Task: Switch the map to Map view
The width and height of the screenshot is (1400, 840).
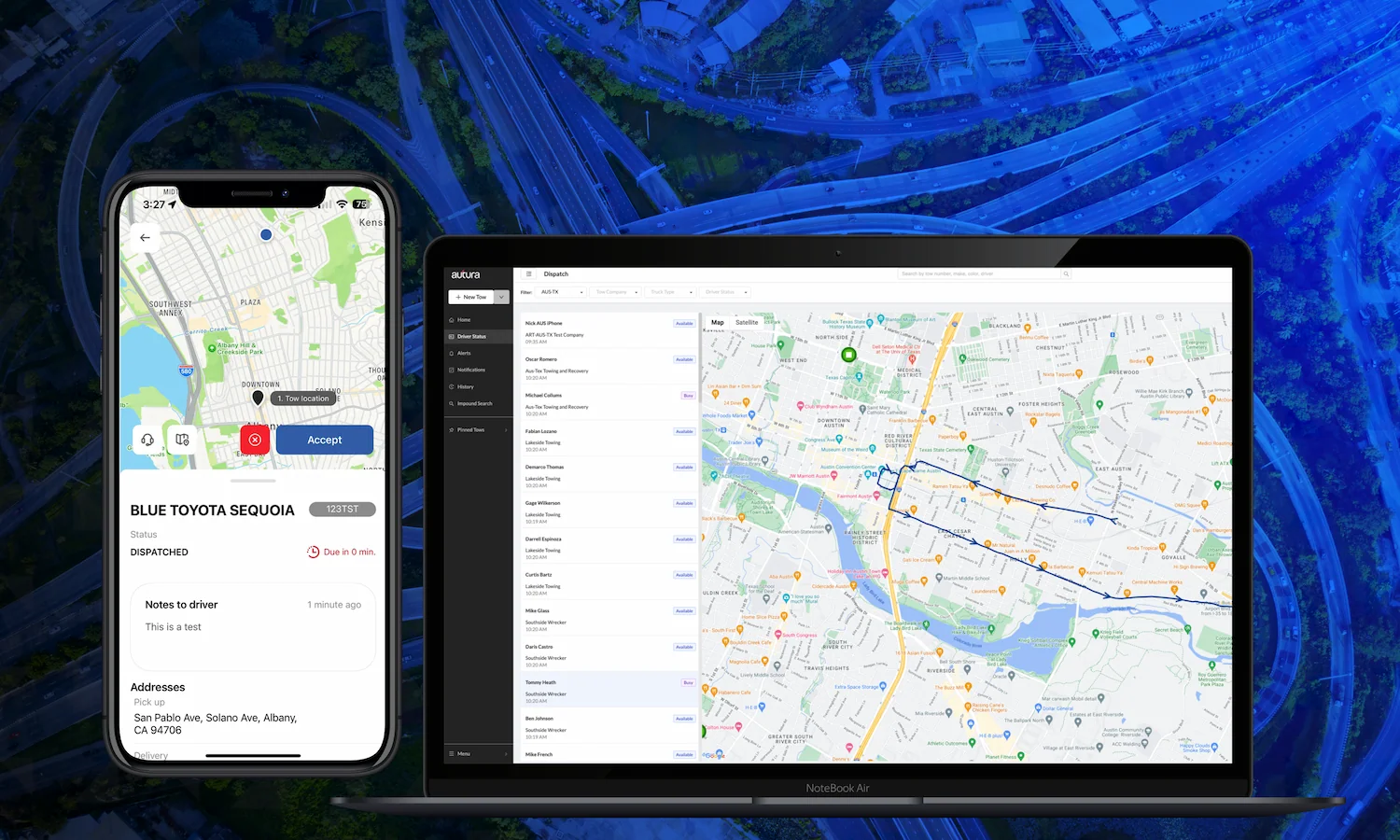Action: [718, 323]
